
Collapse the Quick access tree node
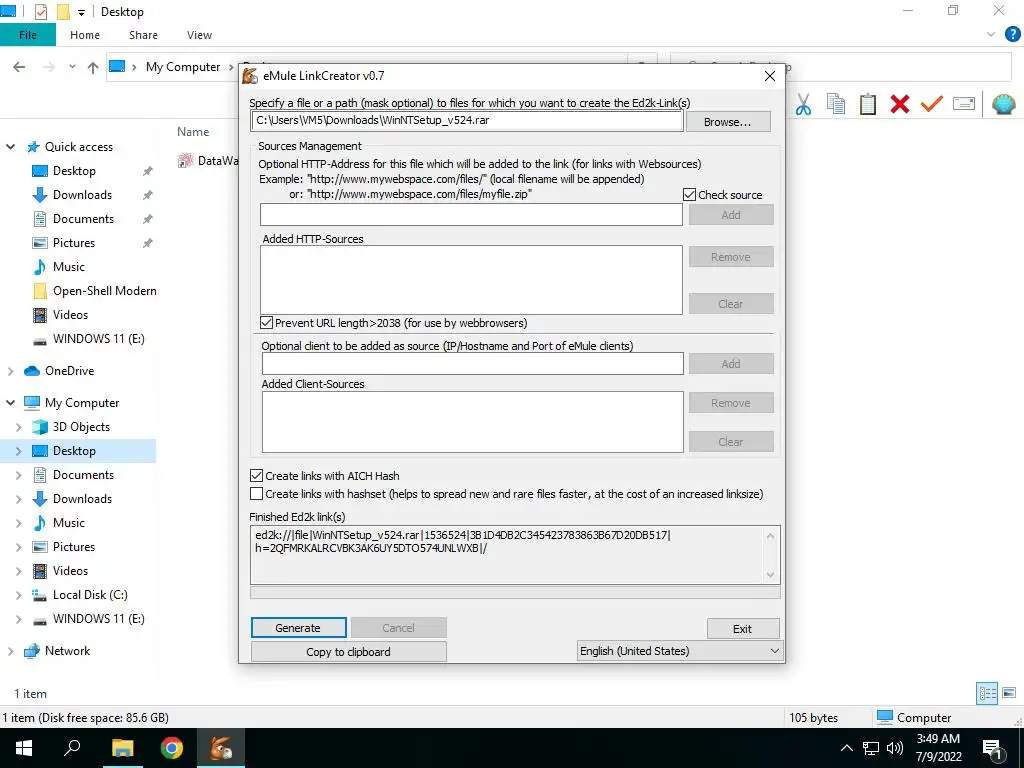click(10, 146)
